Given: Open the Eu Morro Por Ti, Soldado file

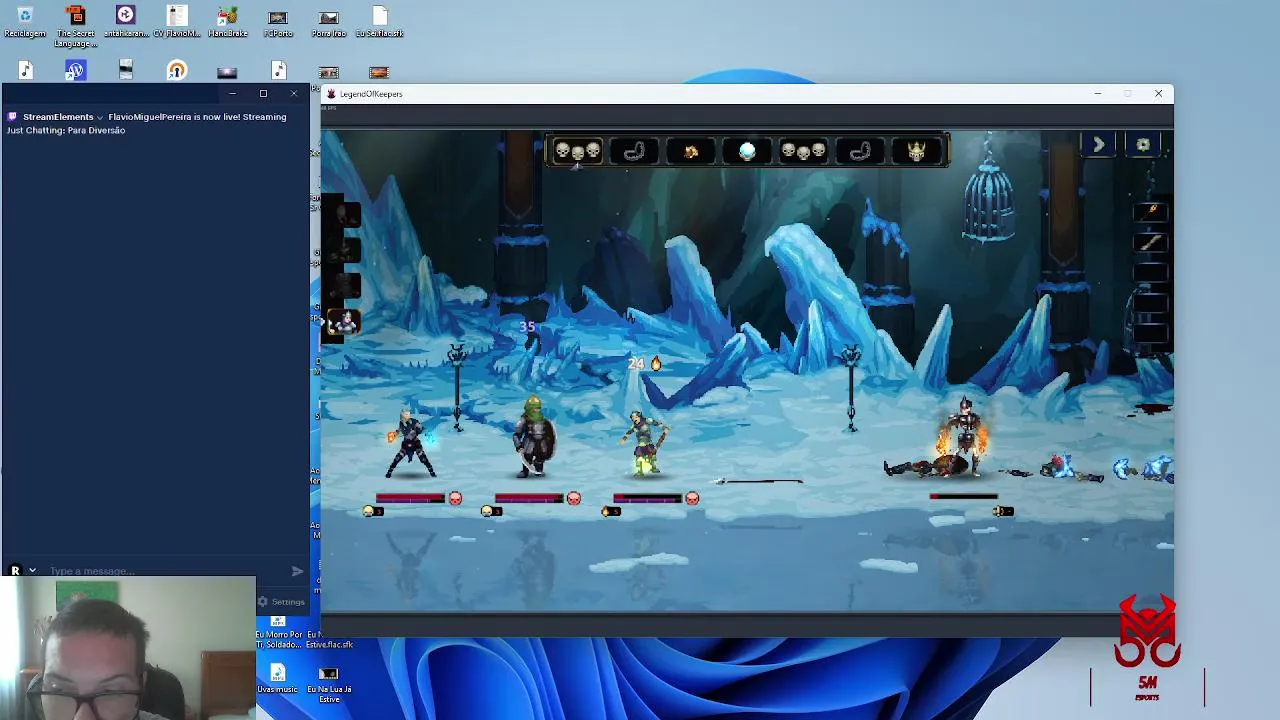Looking at the screenshot, I should coord(279,633).
